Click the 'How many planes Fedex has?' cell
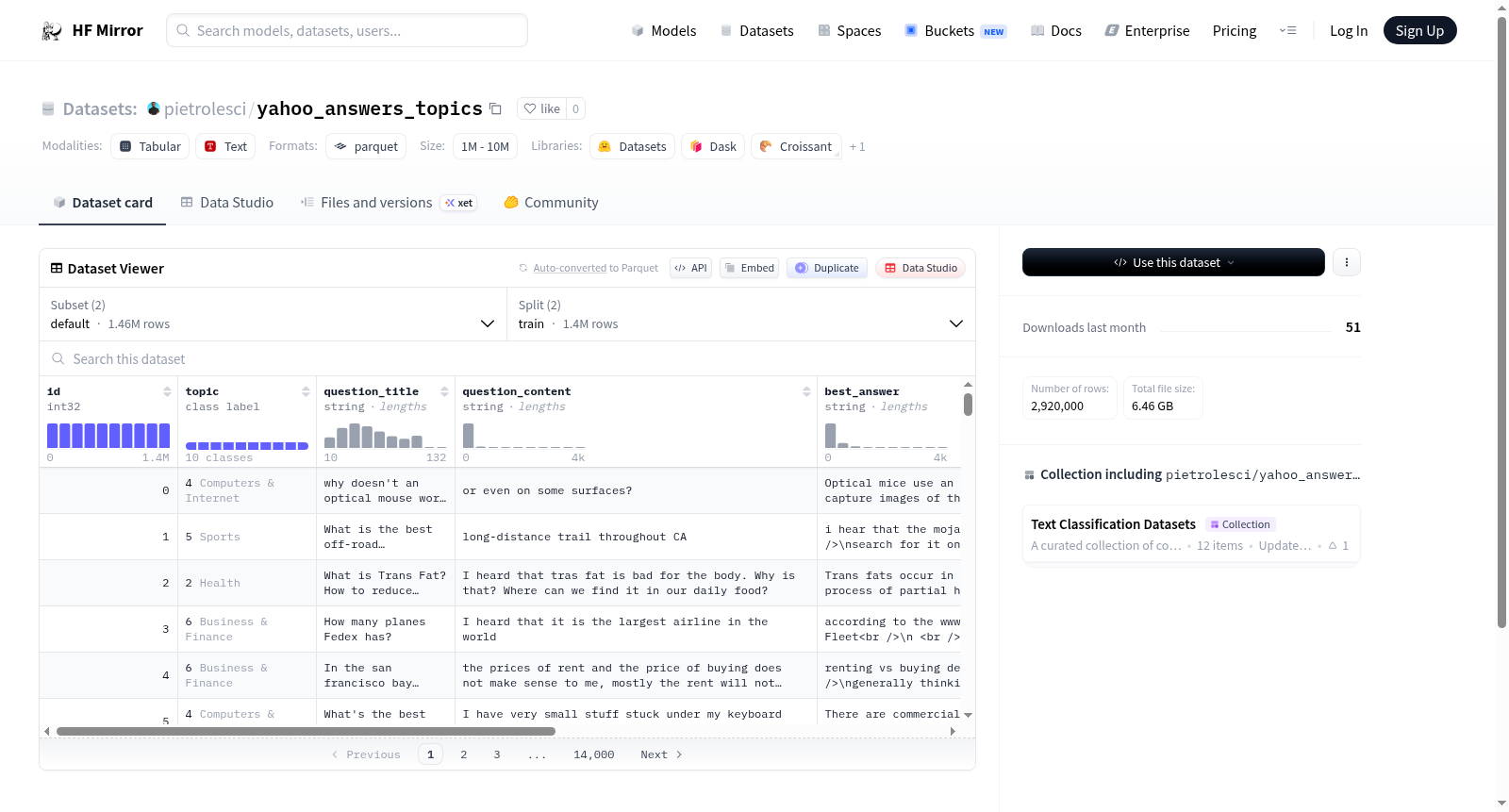The image size is (1509, 812). tap(386, 630)
